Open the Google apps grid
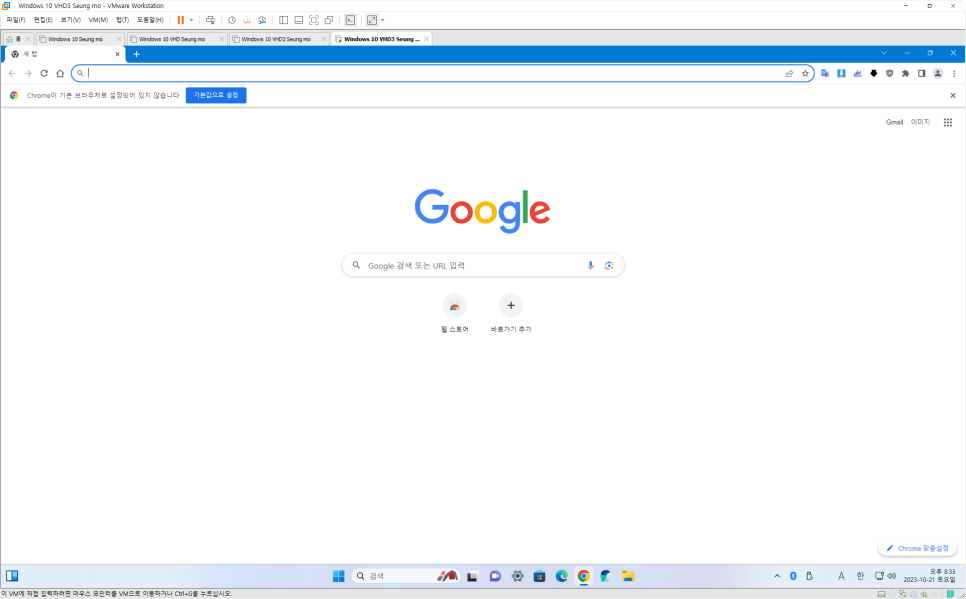966x599 pixels. click(x=948, y=122)
